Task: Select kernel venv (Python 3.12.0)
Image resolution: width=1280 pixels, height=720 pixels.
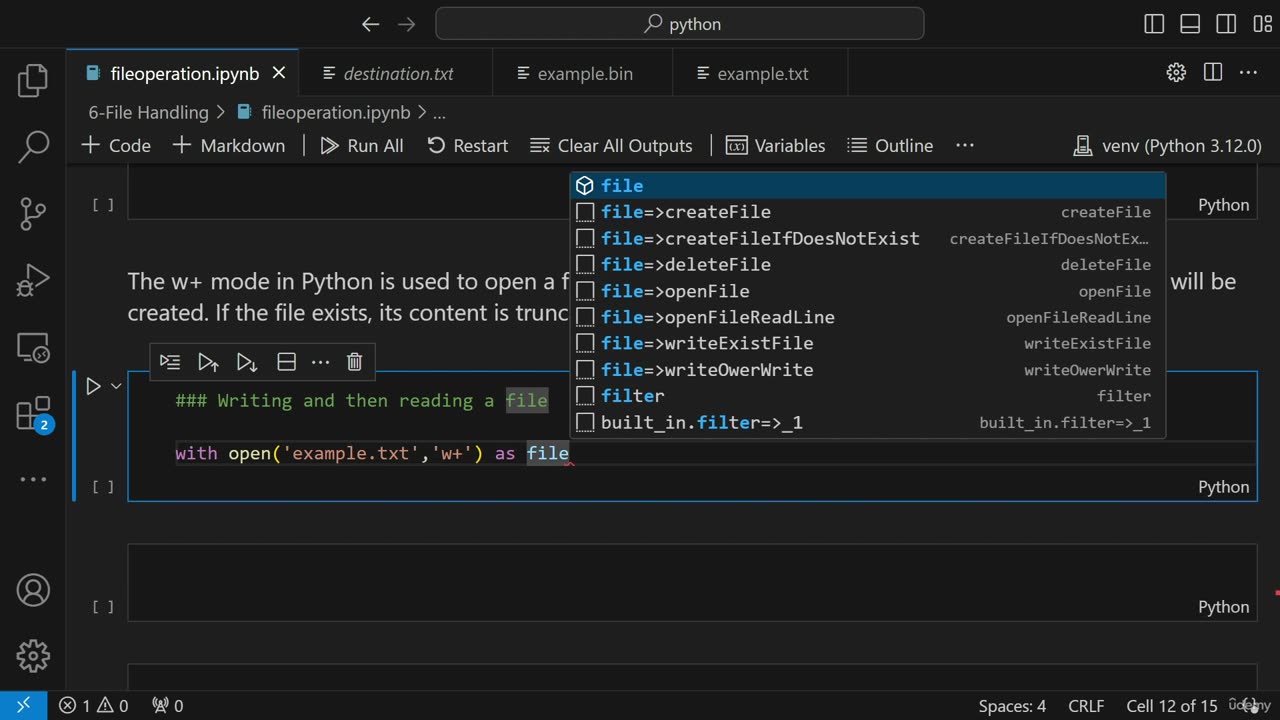Action: [x=1167, y=145]
